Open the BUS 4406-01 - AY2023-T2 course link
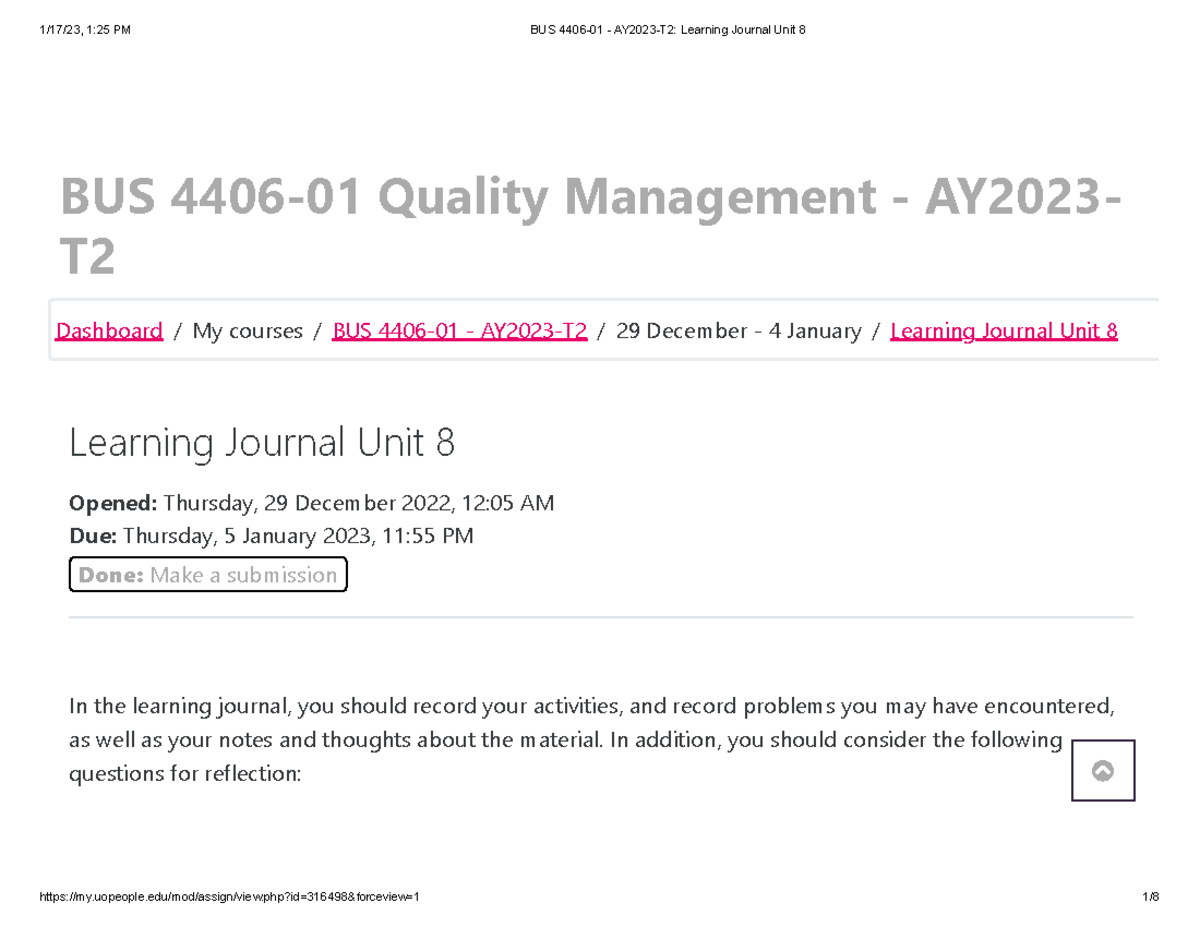The width and height of the screenshot is (1200, 927). coord(459,330)
